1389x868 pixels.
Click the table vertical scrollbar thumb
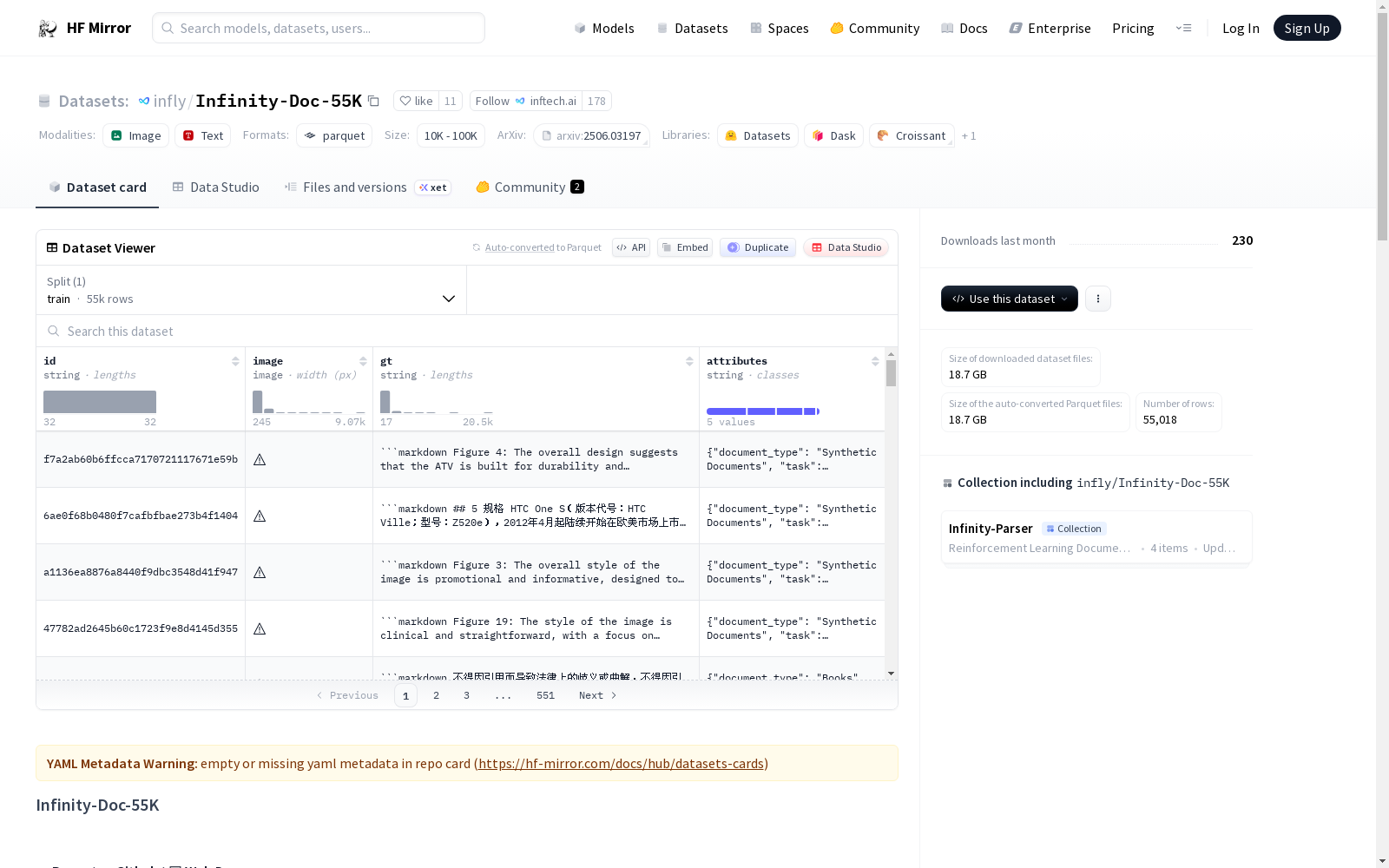(891, 373)
